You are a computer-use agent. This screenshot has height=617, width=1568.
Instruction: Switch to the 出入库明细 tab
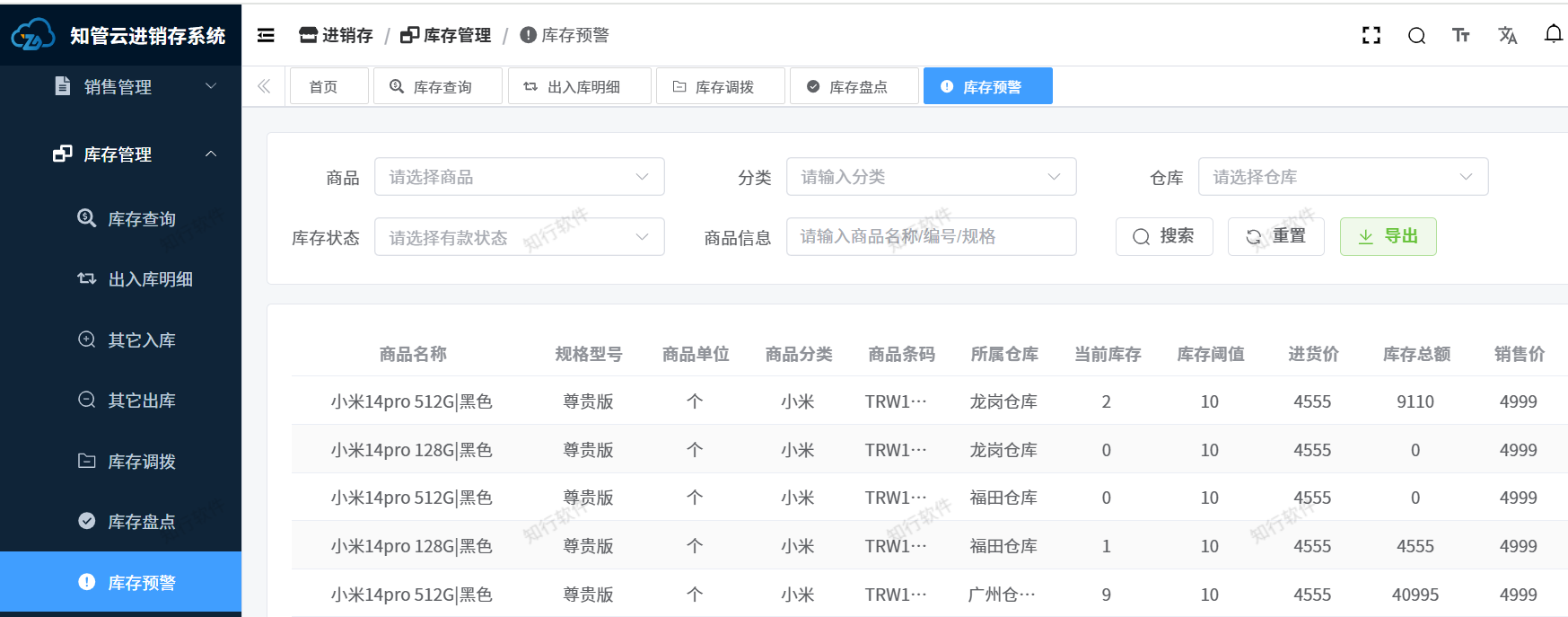pos(579,87)
